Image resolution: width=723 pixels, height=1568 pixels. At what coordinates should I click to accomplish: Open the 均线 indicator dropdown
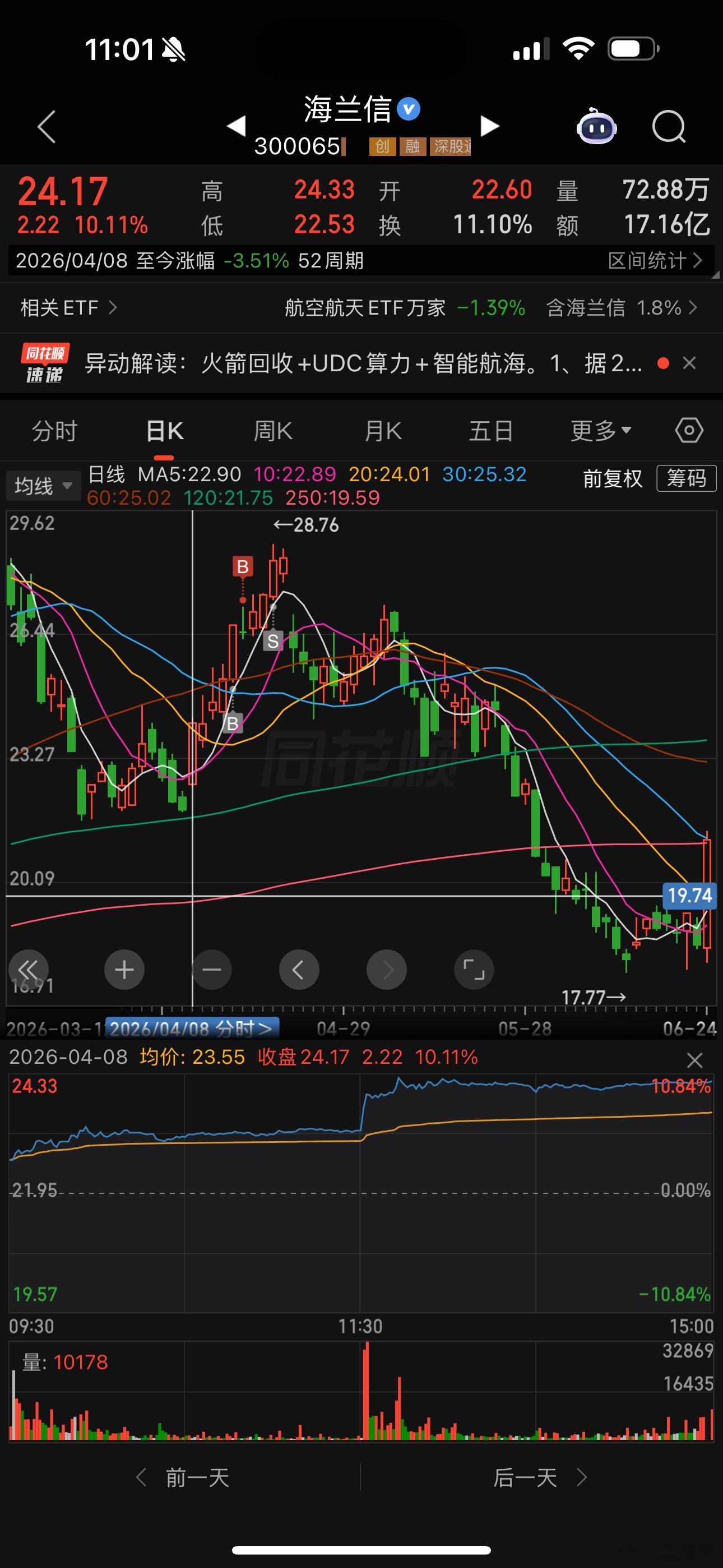[43, 486]
